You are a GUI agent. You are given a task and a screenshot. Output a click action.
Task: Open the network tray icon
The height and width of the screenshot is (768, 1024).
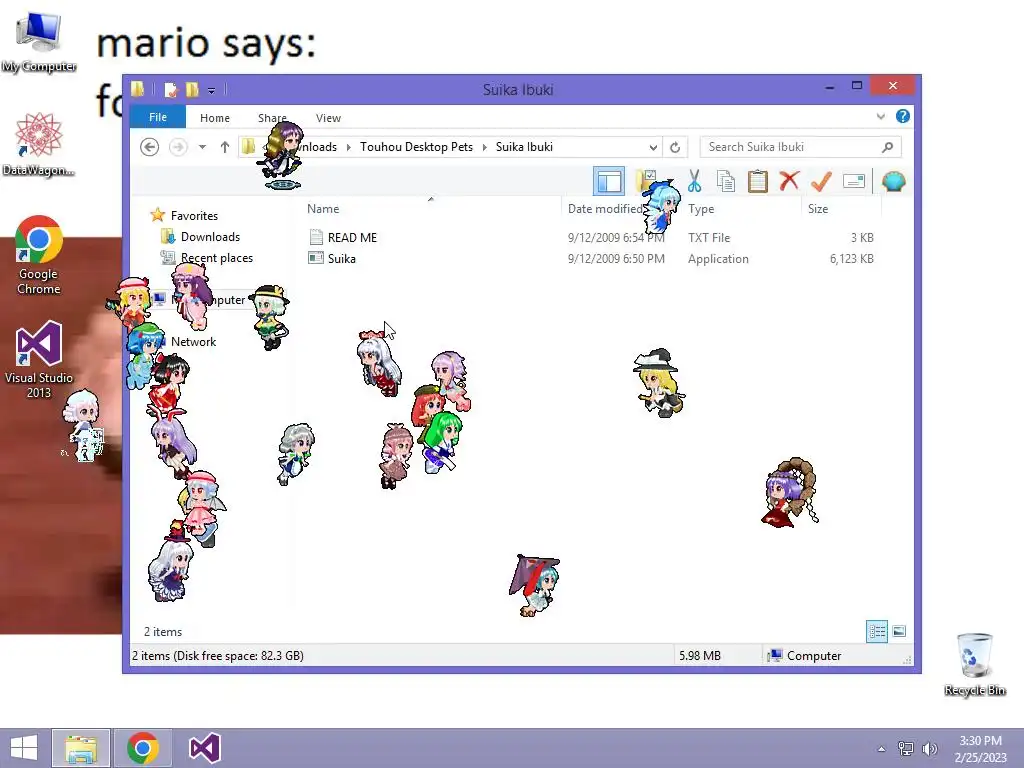[906, 748]
